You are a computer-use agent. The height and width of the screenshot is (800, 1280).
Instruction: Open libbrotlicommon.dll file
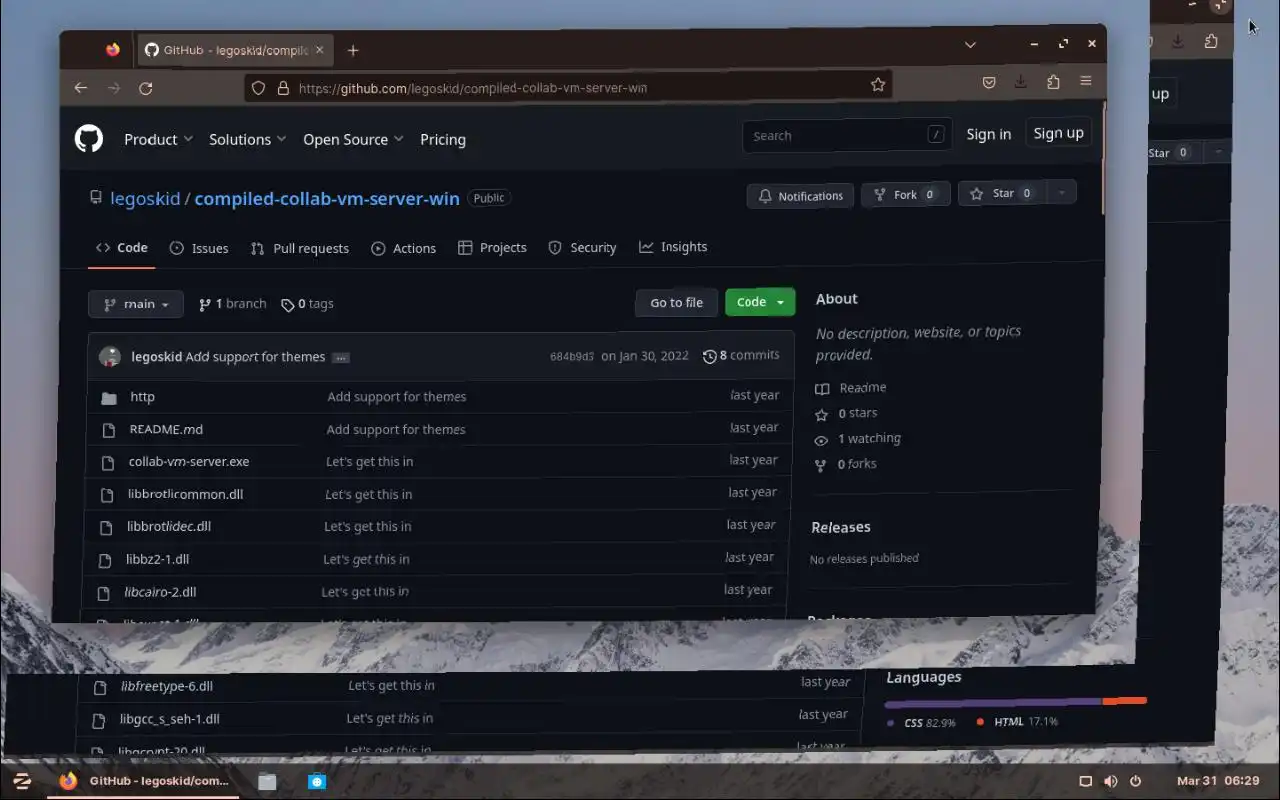click(x=185, y=494)
